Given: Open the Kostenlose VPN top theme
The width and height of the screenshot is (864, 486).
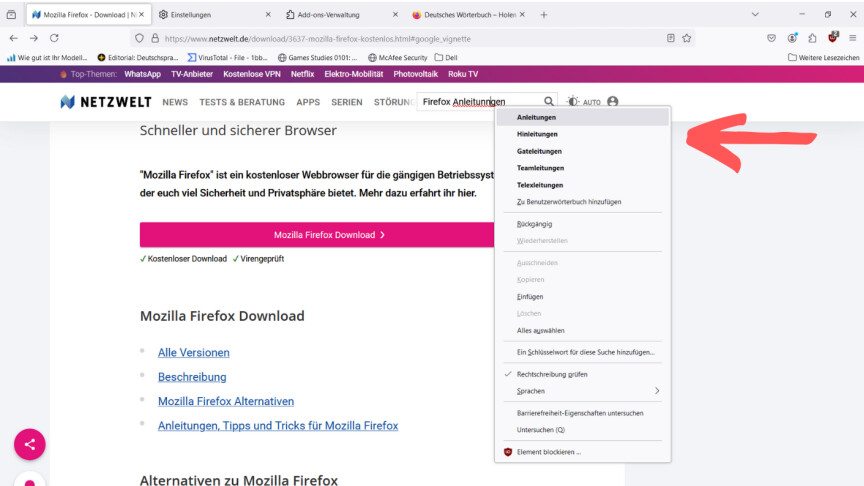Looking at the screenshot, I should pyautogui.click(x=252, y=74).
